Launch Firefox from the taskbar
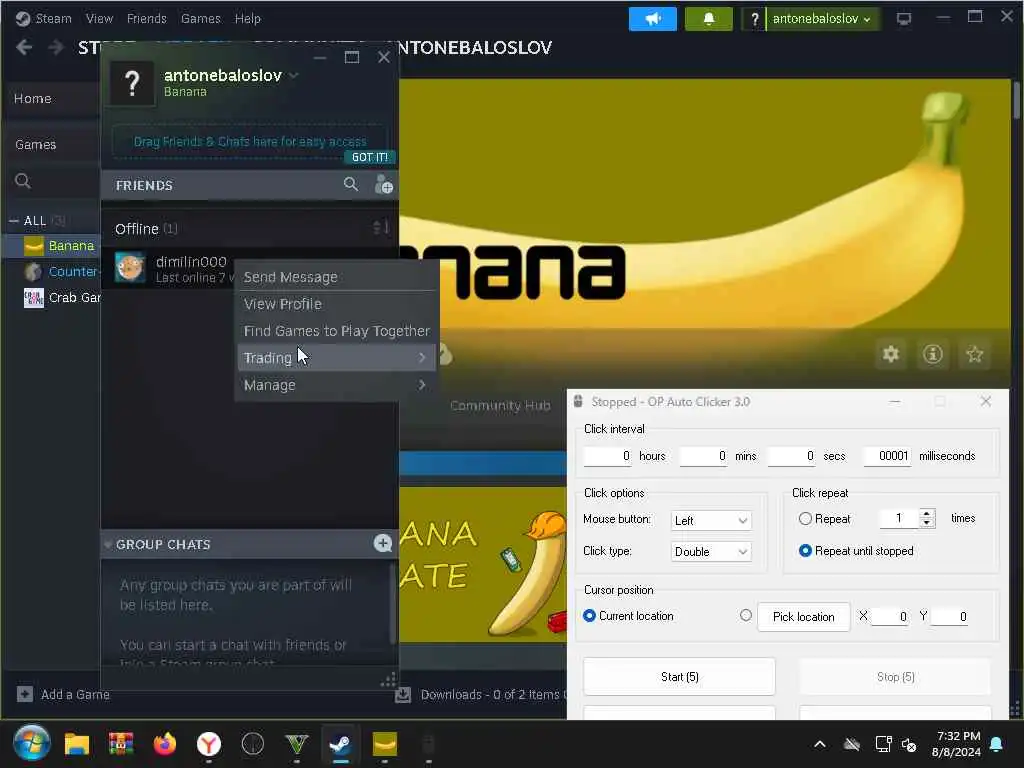Screen dimensions: 1024x768 tap(165, 744)
